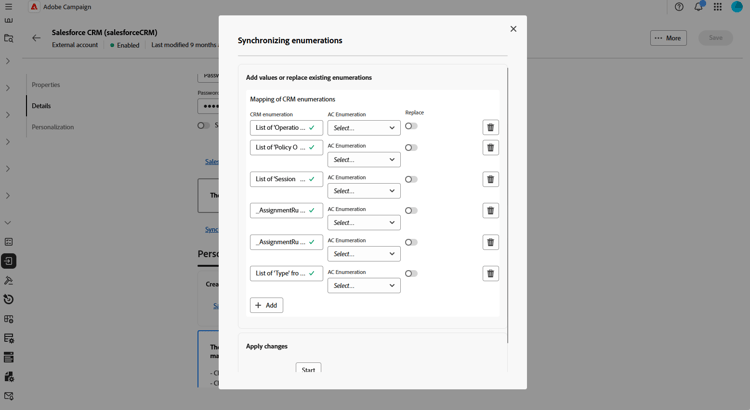Open AC Enumeration dropdown for 'List of Operatio'
750x410 pixels.
coord(364,128)
